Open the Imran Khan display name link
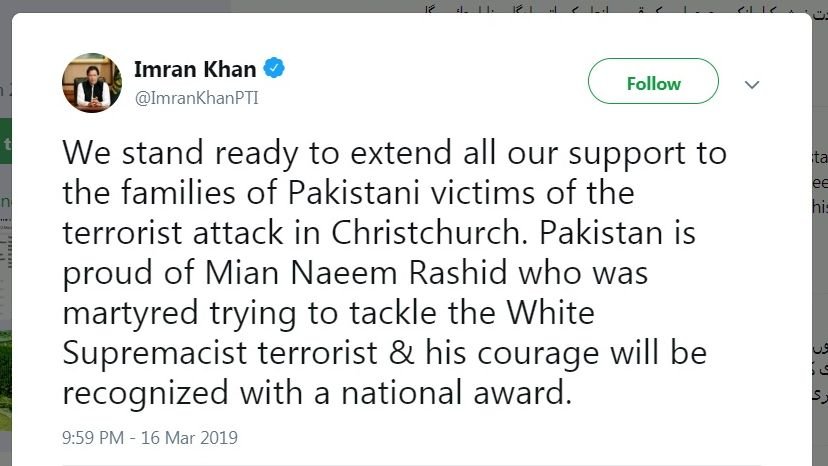Viewport: 828px width, 466px height. (195, 69)
